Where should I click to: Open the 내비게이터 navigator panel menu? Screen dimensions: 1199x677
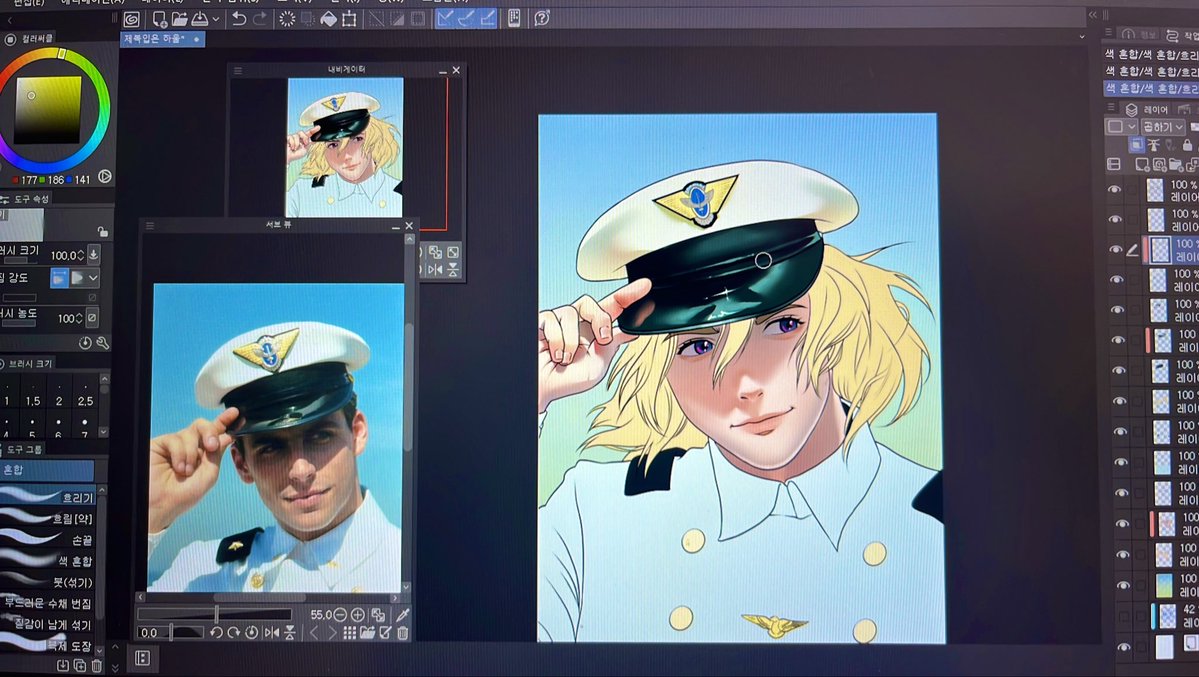click(238, 70)
